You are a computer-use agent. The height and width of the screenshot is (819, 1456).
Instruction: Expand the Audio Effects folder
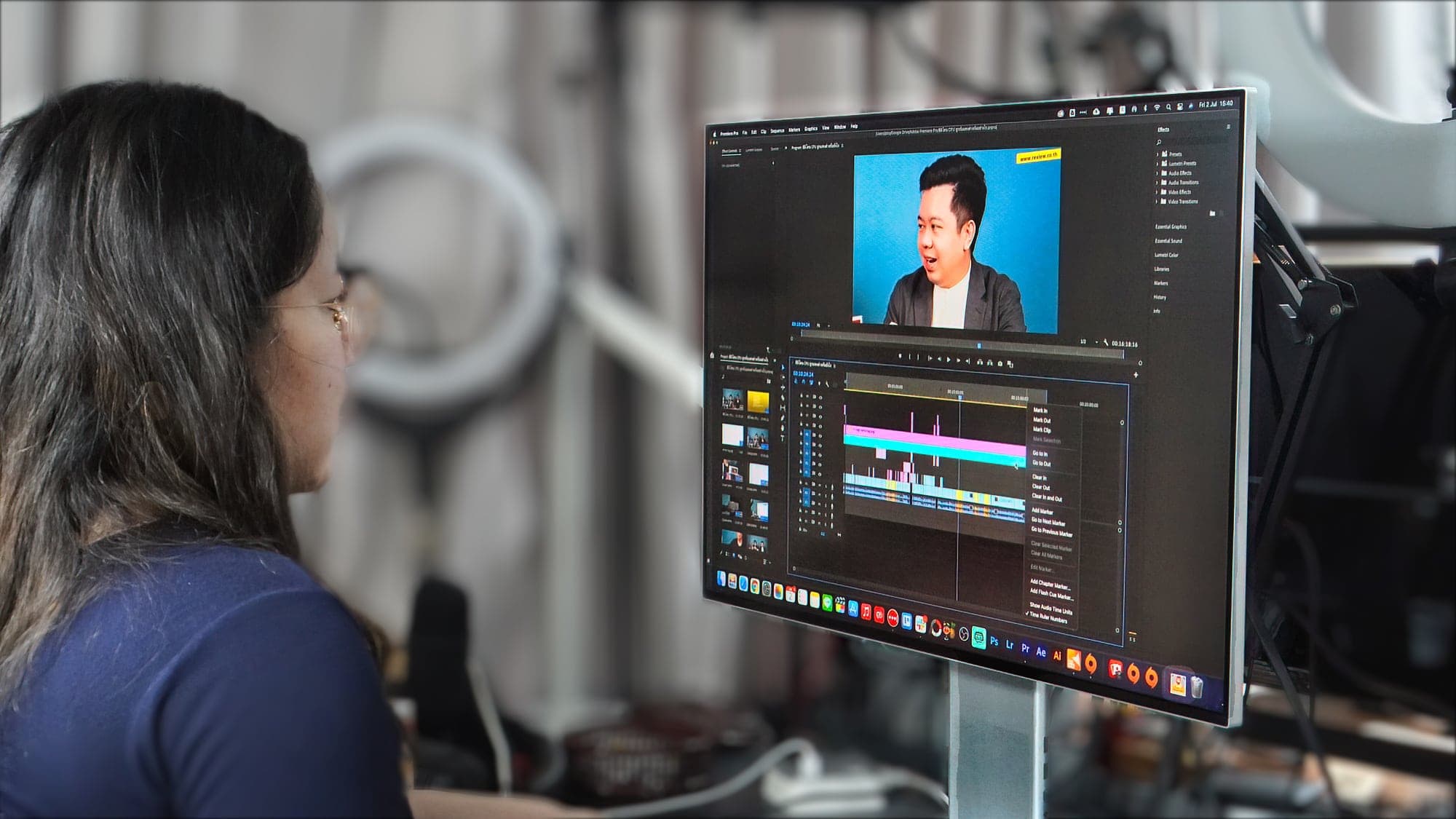(1158, 173)
